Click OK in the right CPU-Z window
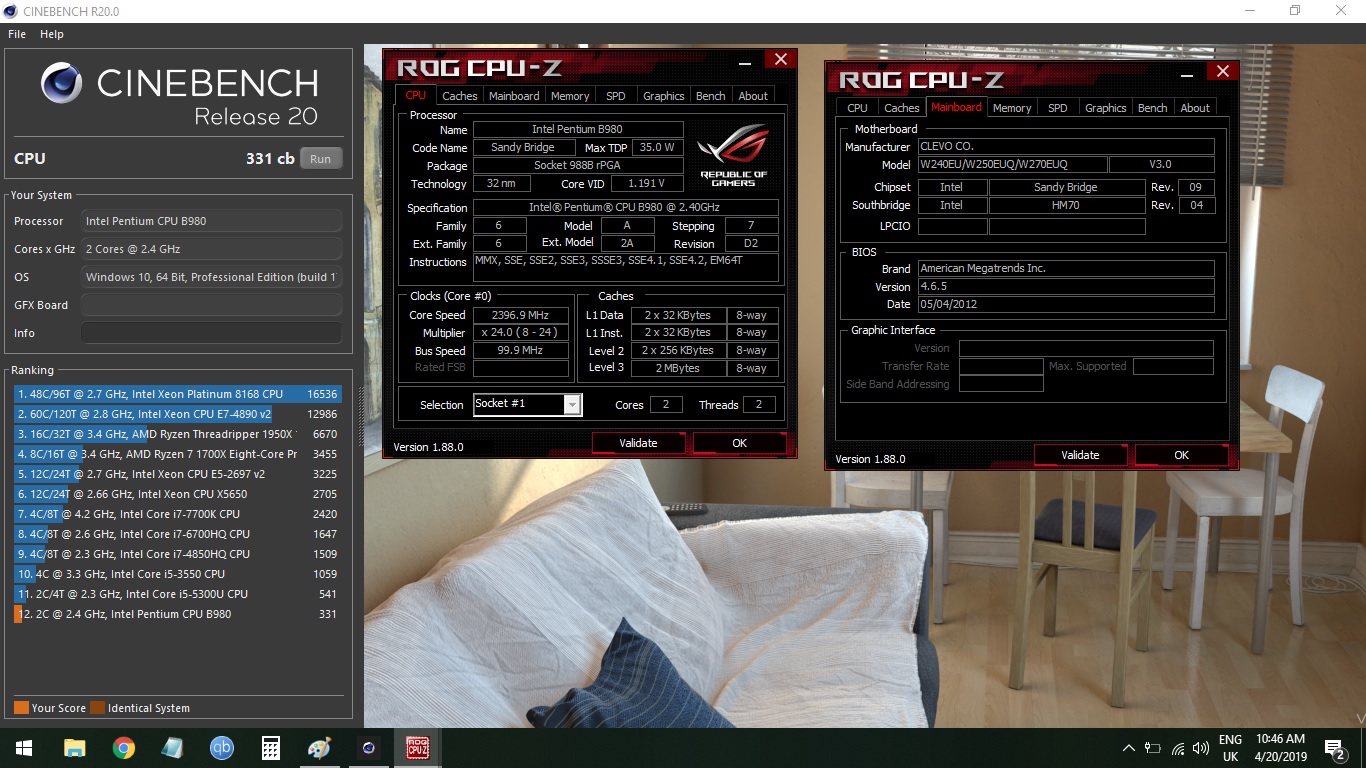This screenshot has width=1366, height=768. pos(1181,455)
